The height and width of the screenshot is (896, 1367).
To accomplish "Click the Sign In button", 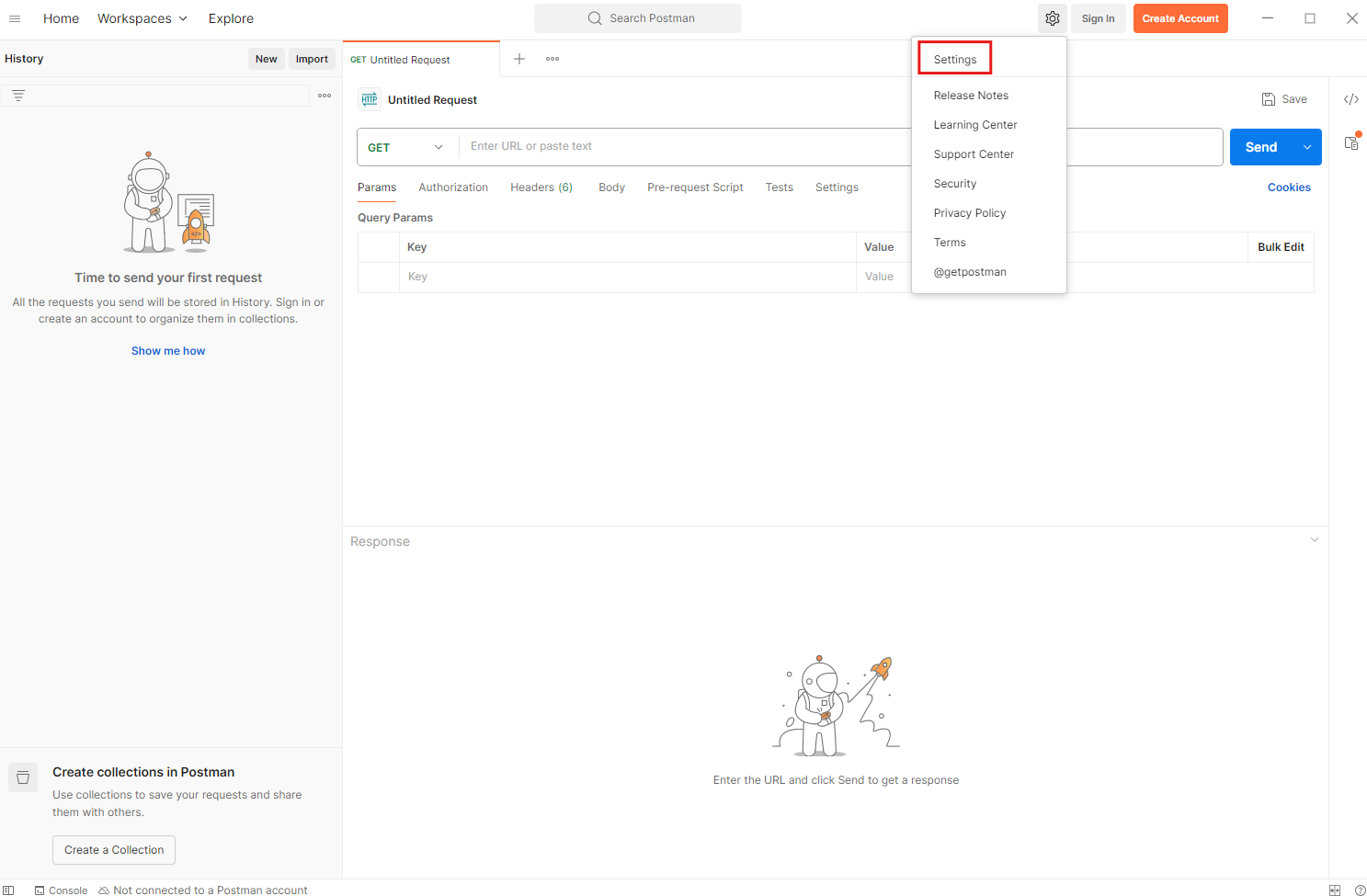I will (1098, 18).
